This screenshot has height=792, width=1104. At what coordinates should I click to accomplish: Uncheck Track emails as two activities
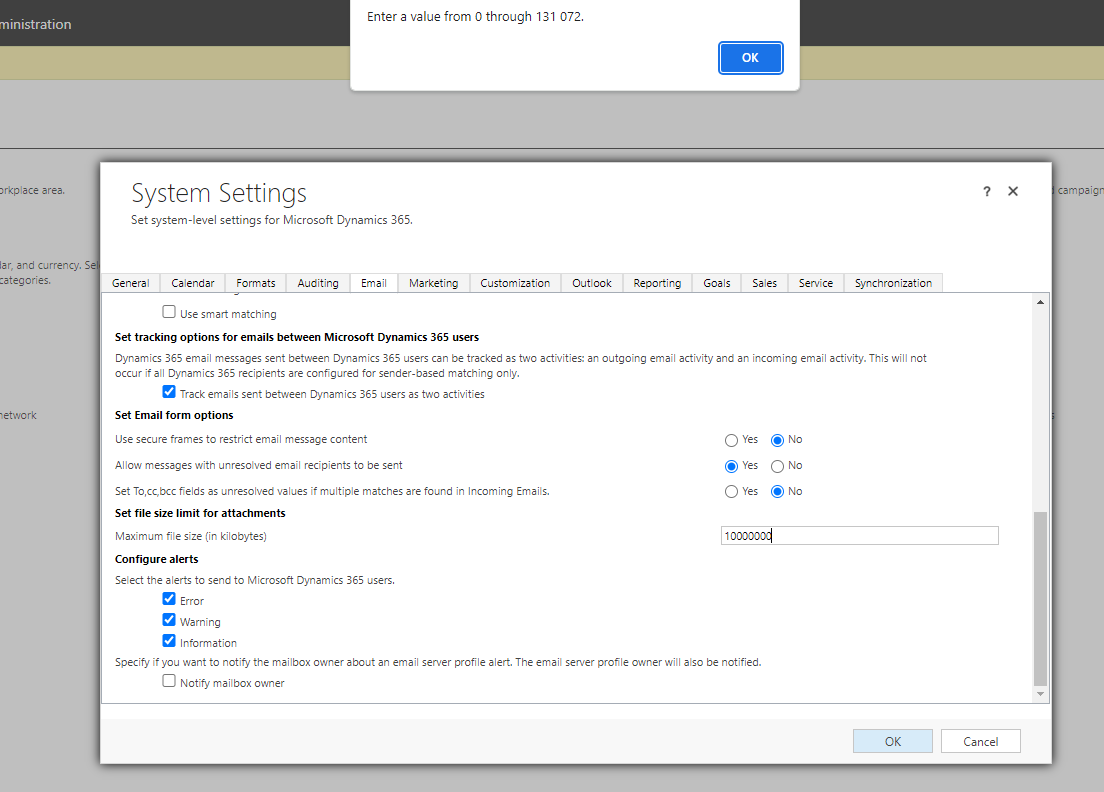click(169, 392)
